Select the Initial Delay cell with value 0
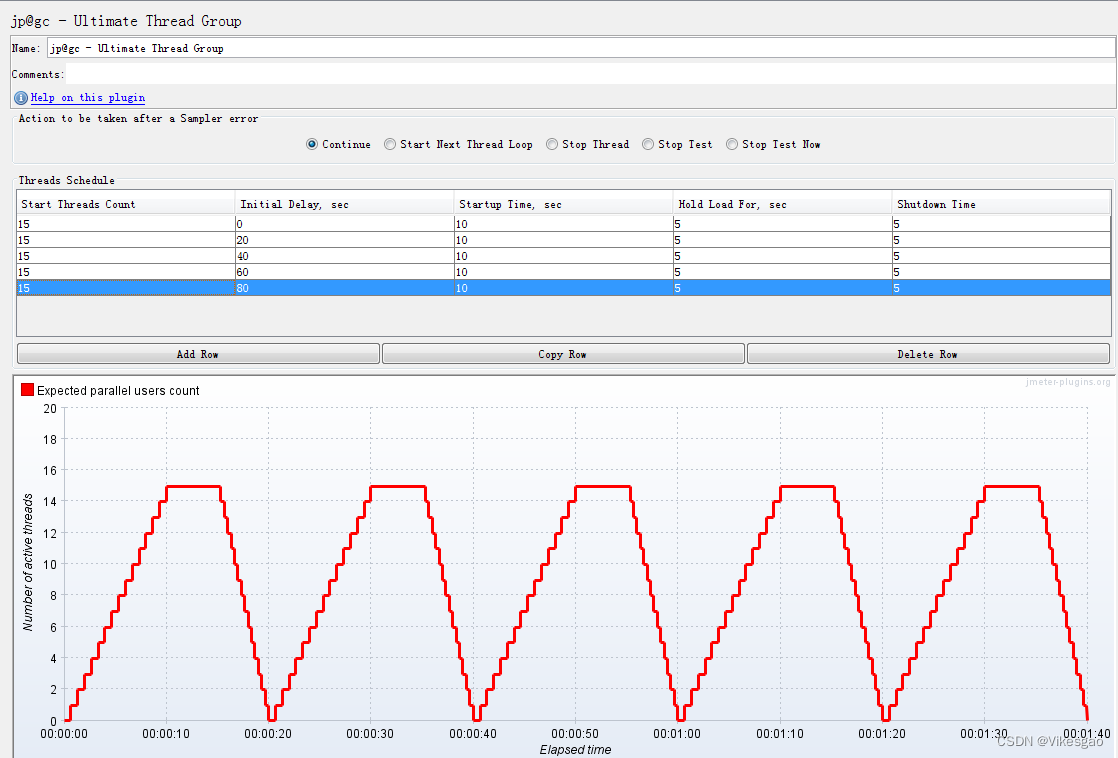 344,224
